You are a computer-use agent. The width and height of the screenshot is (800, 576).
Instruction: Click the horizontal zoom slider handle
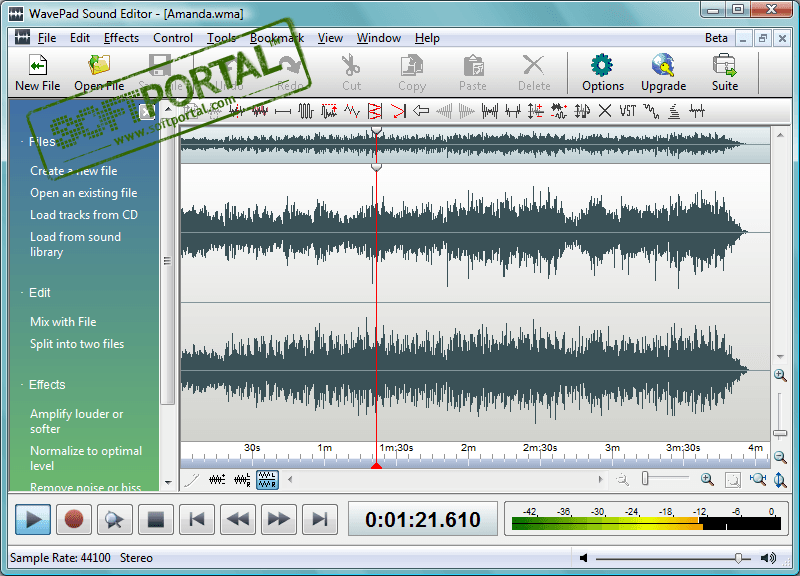coord(645,479)
